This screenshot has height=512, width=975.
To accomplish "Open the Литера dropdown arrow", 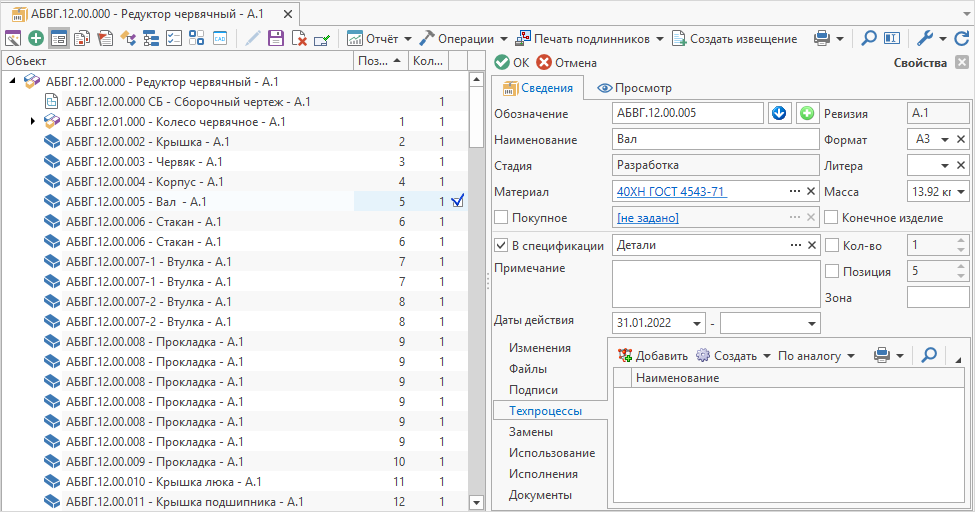I will [945, 165].
